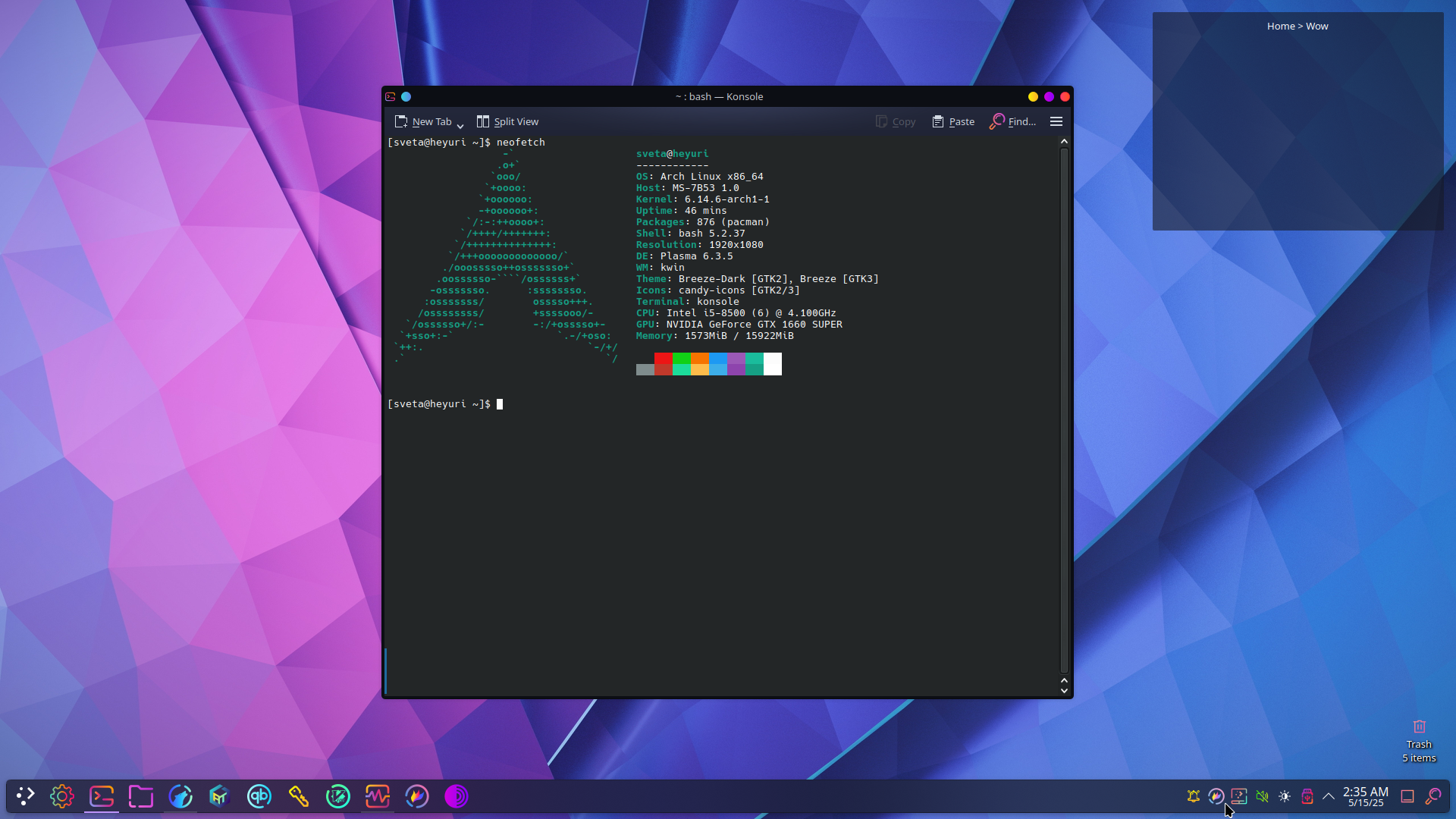The width and height of the screenshot is (1456, 819).
Task: Click the Copy toolbar button
Action: click(x=896, y=121)
